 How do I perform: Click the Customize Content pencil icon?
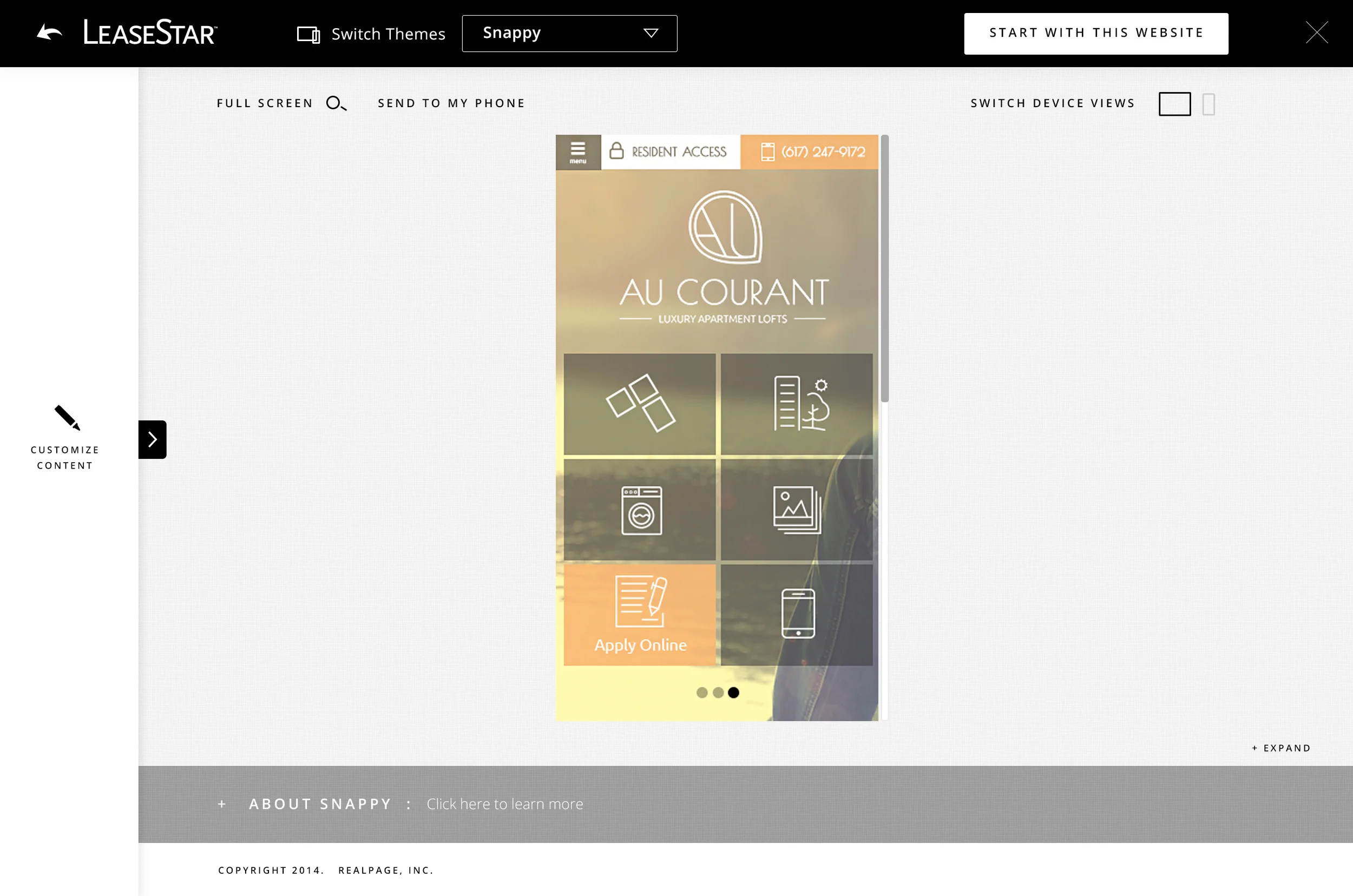(67, 418)
